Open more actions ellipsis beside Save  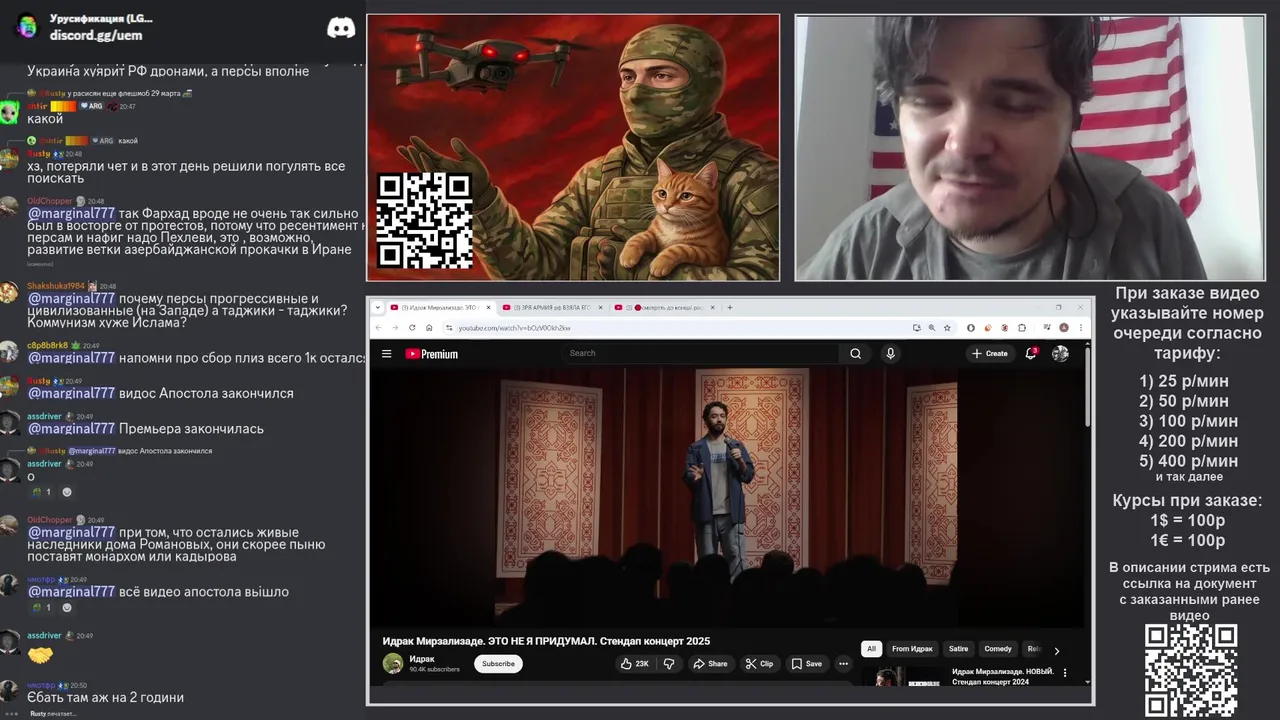coord(843,663)
